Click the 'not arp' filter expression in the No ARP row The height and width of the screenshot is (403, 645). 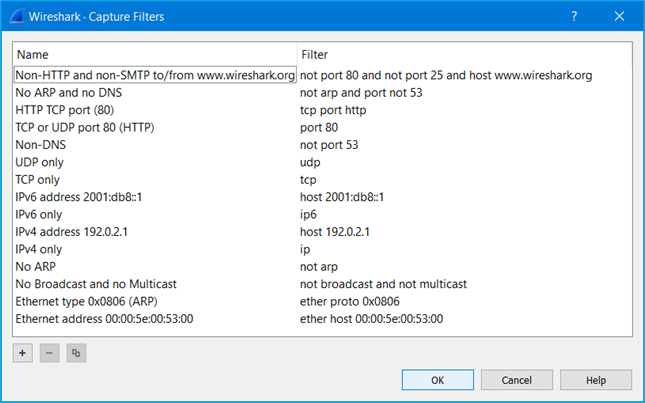(x=319, y=266)
